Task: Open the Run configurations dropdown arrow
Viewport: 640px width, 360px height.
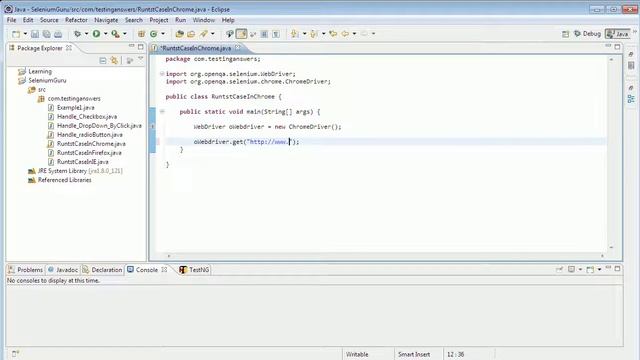Action: click(x=105, y=34)
